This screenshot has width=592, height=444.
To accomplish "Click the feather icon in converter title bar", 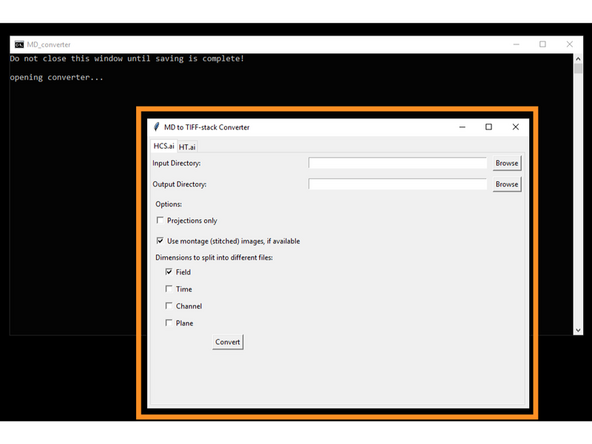I will pos(156,127).
